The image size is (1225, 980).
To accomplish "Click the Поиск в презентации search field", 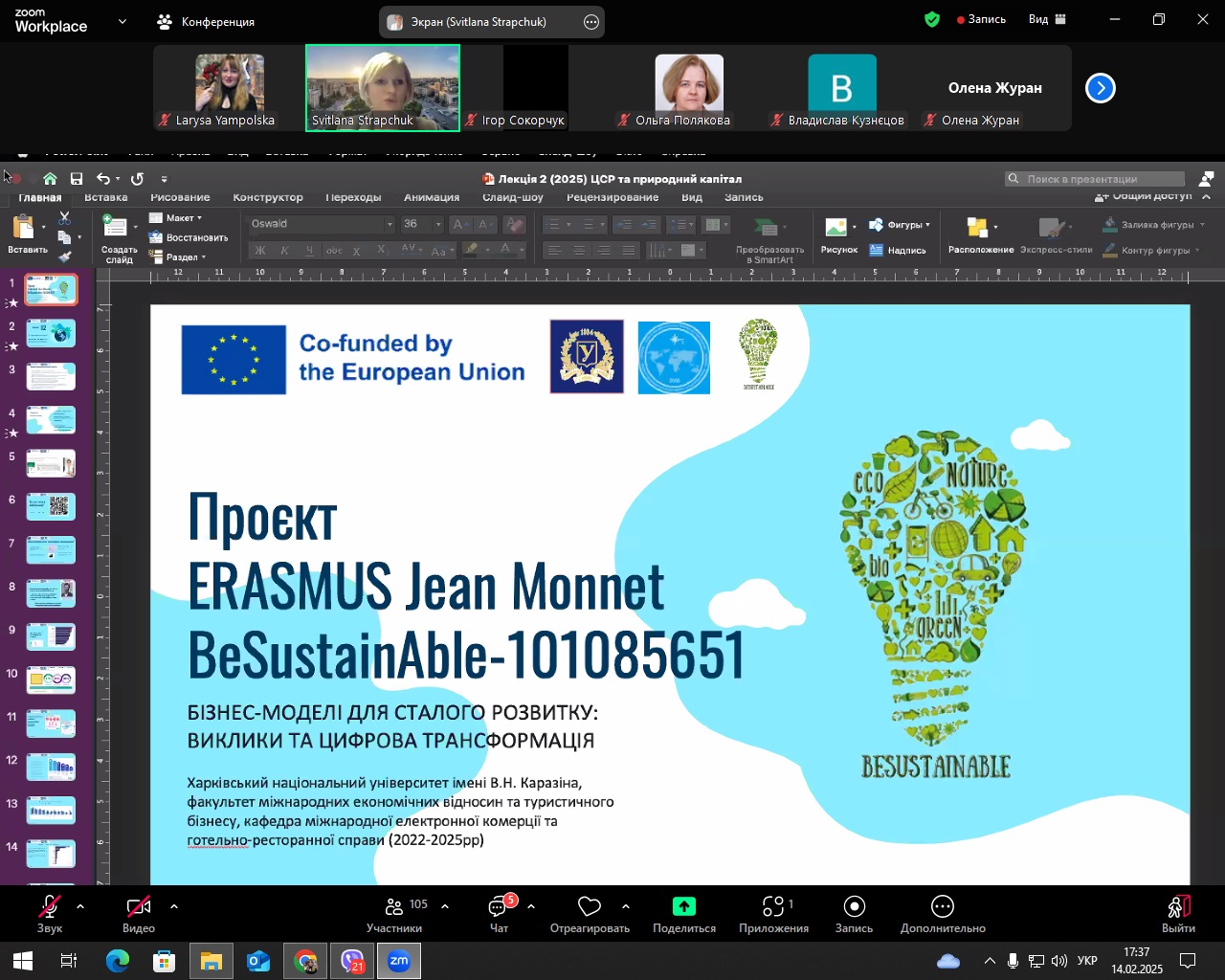I will (x=1095, y=179).
